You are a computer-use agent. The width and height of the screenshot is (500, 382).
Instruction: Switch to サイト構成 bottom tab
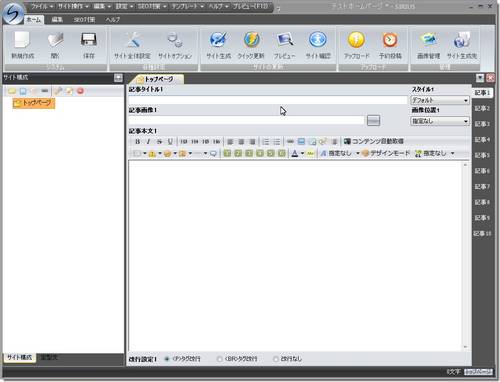tap(19, 357)
